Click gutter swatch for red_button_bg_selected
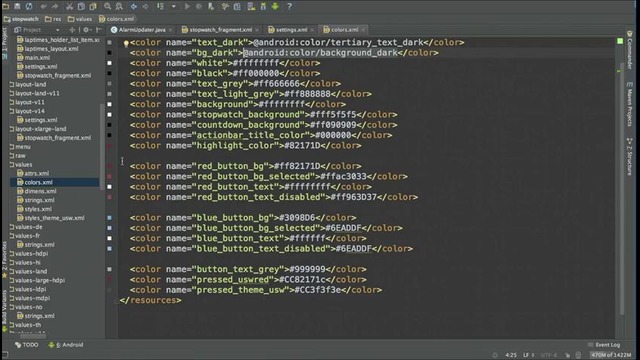The height and width of the screenshot is (360, 640). pyautogui.click(x=109, y=176)
